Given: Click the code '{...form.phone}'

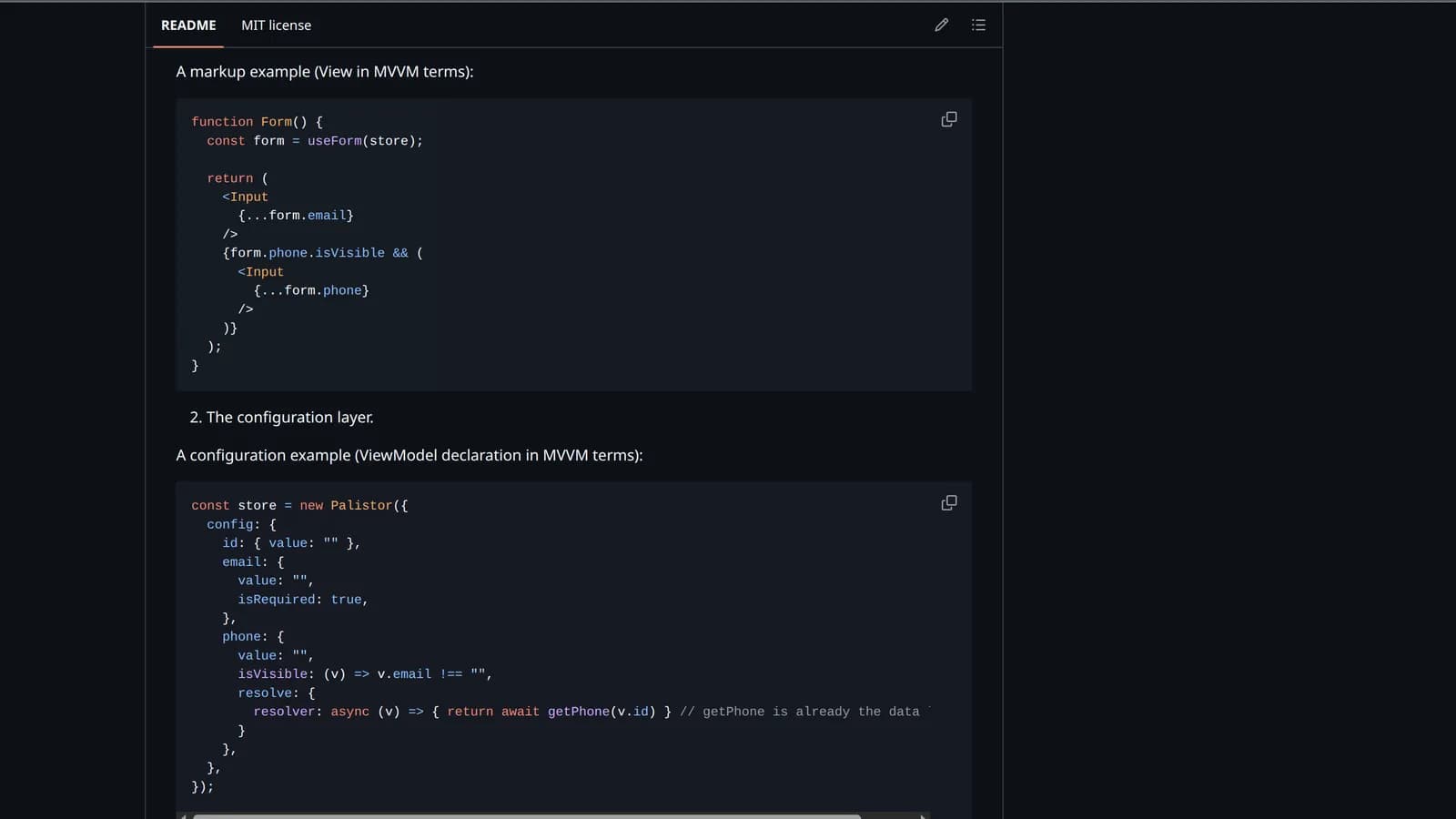Looking at the screenshot, I should pyautogui.click(x=311, y=290).
